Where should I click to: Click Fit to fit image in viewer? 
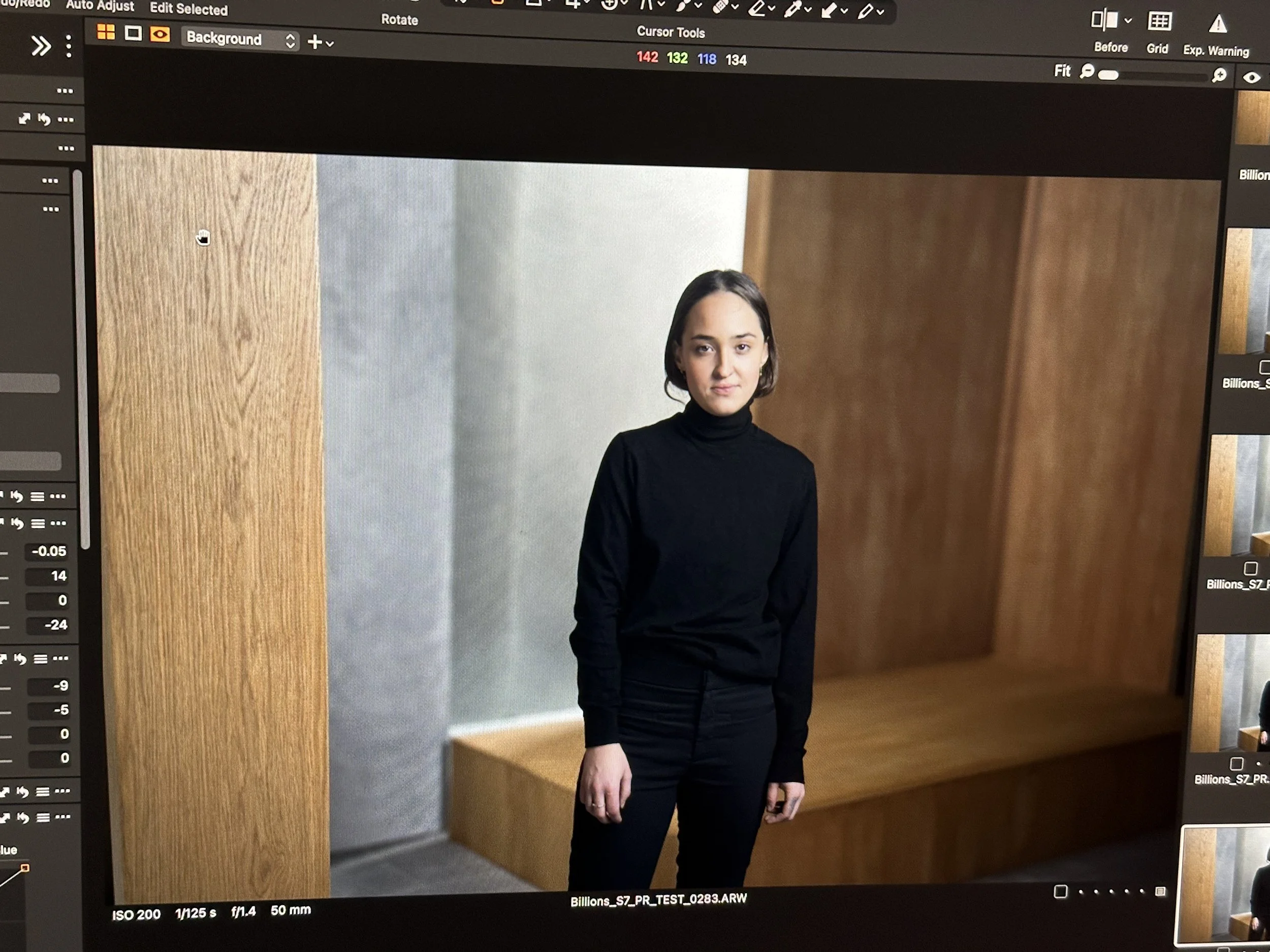(1062, 71)
